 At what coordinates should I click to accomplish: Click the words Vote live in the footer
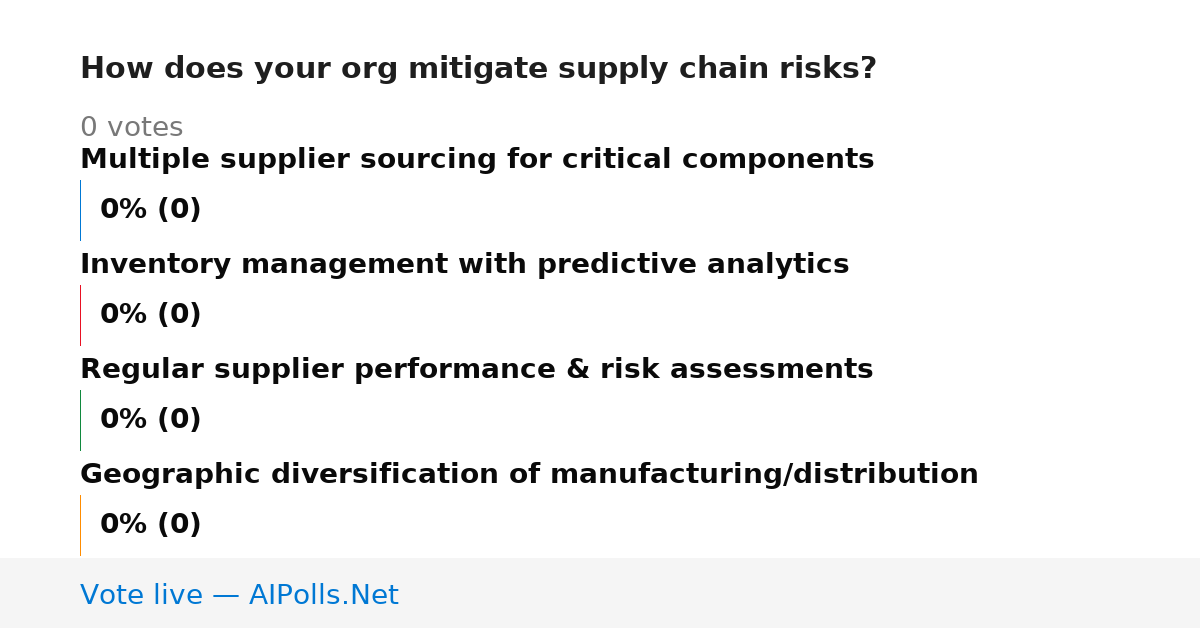[141, 595]
